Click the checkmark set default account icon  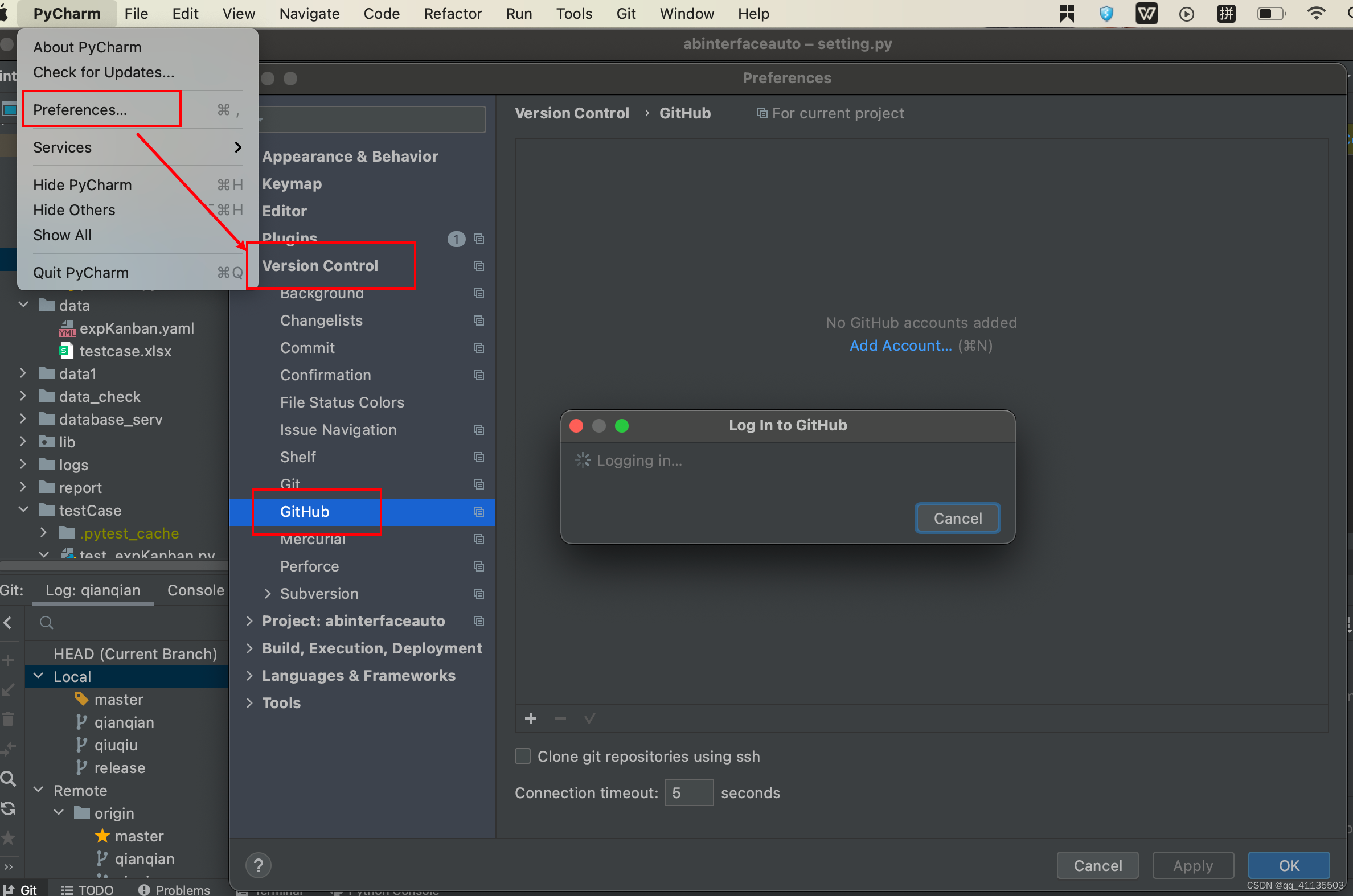tap(590, 718)
